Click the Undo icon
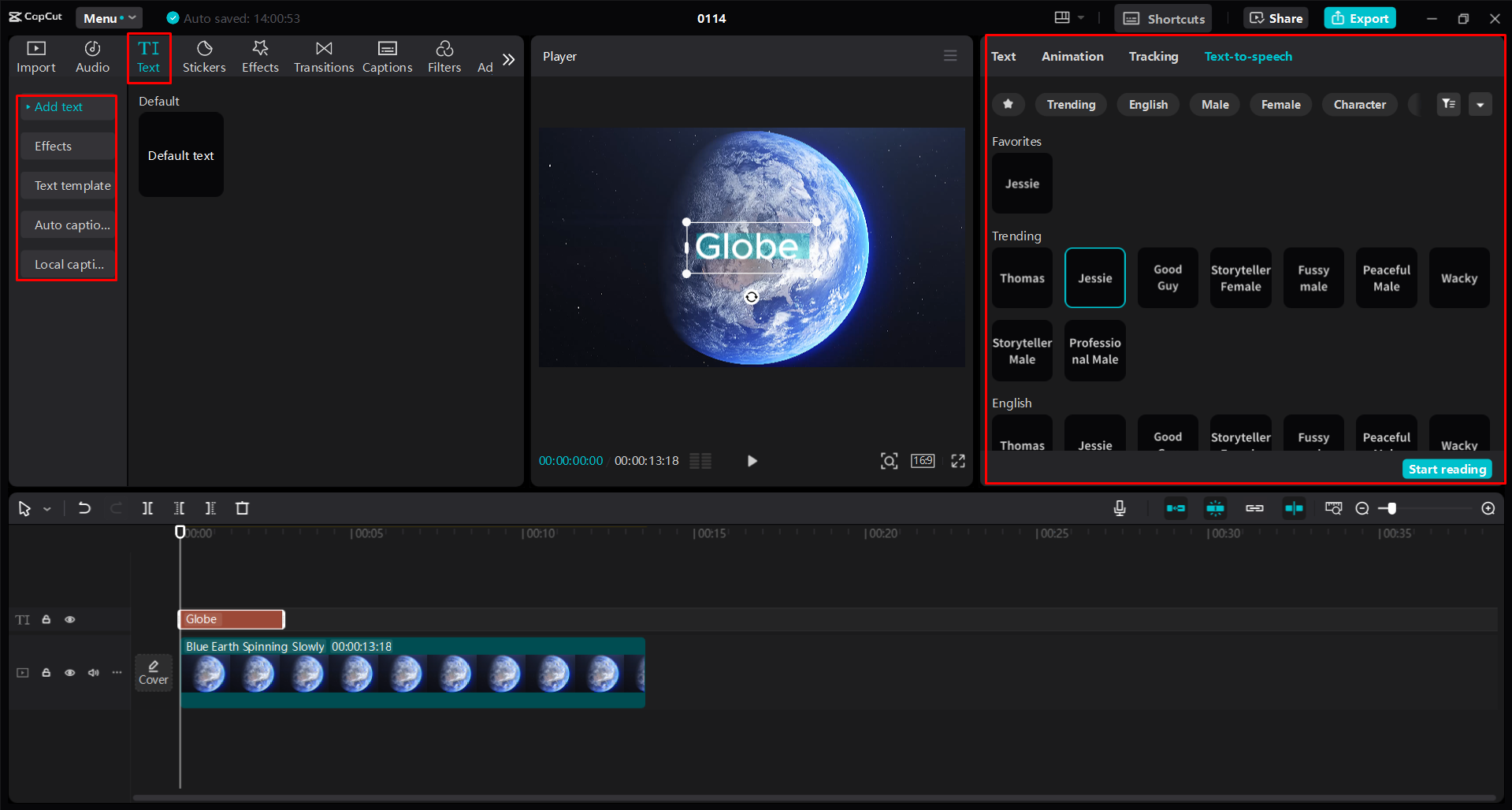The image size is (1512, 810). 84,508
